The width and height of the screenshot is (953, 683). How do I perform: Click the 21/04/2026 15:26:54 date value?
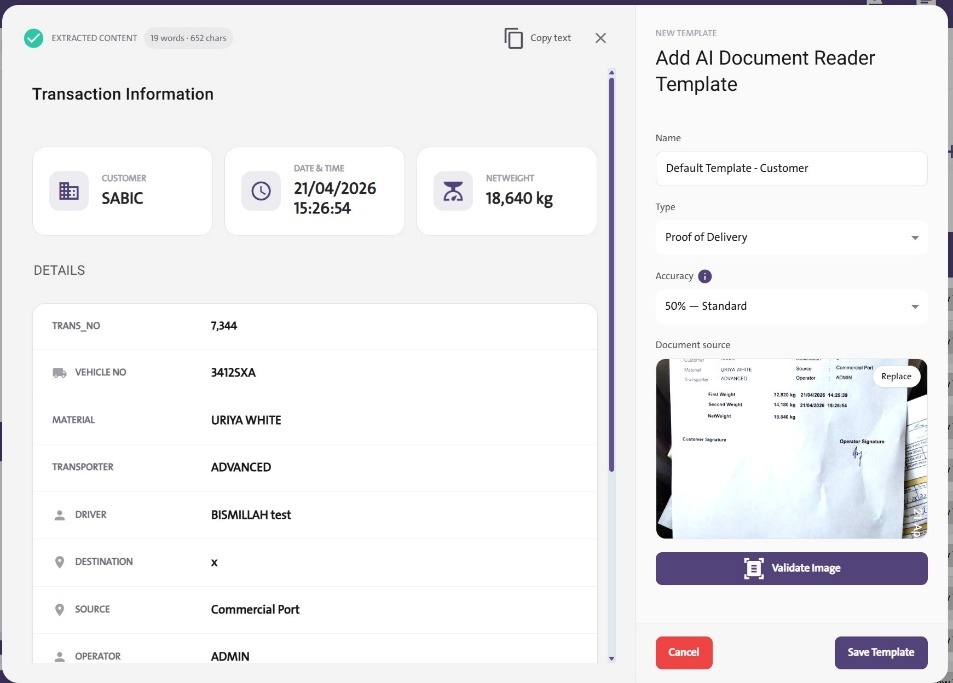pyautogui.click(x=335, y=198)
